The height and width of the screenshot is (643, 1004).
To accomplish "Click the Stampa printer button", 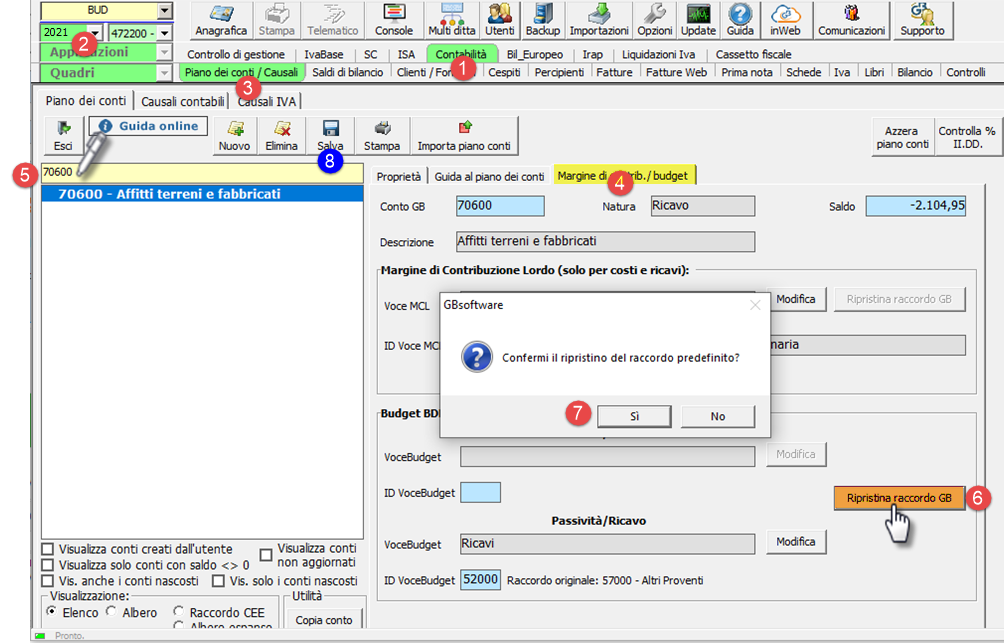I will pyautogui.click(x=382, y=135).
